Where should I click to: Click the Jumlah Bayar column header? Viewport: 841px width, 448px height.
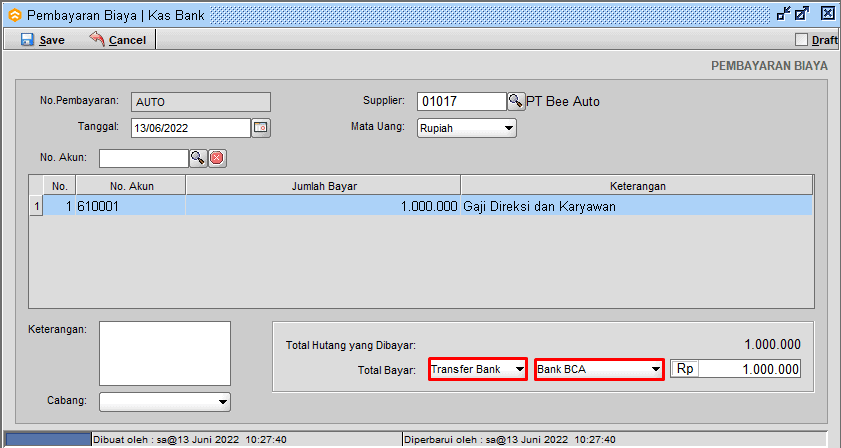[323, 186]
